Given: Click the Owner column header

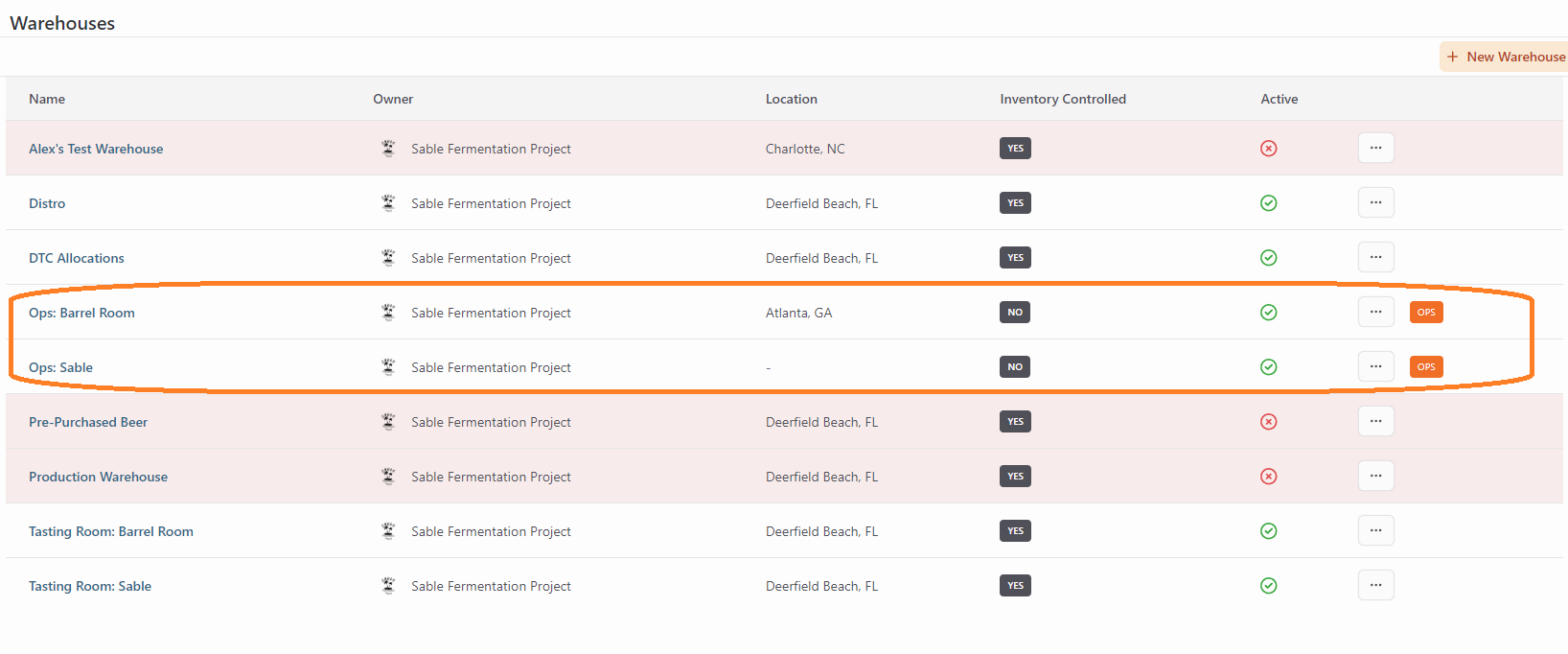Looking at the screenshot, I should pos(393,99).
